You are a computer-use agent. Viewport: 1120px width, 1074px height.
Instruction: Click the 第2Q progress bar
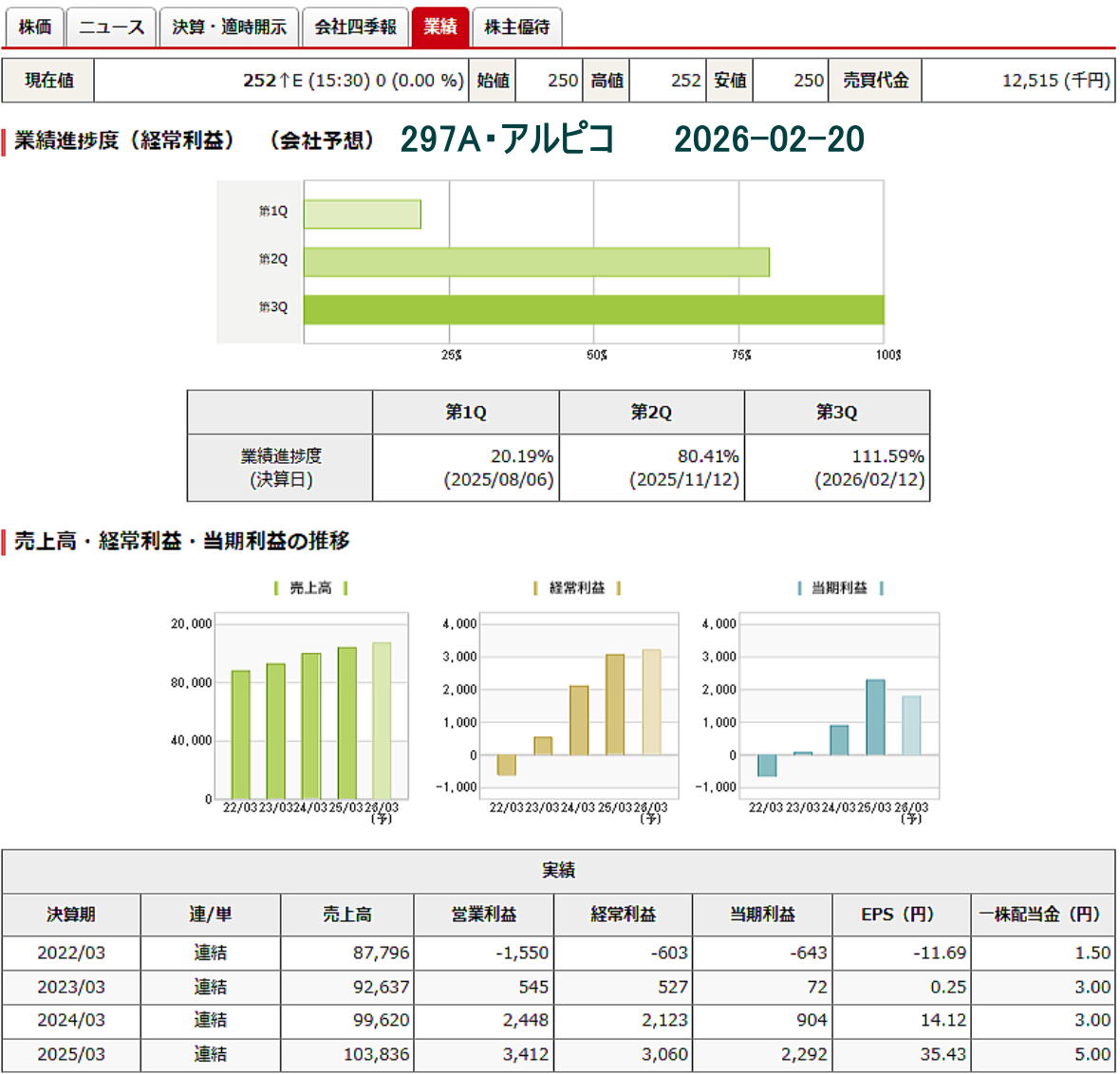[536, 262]
